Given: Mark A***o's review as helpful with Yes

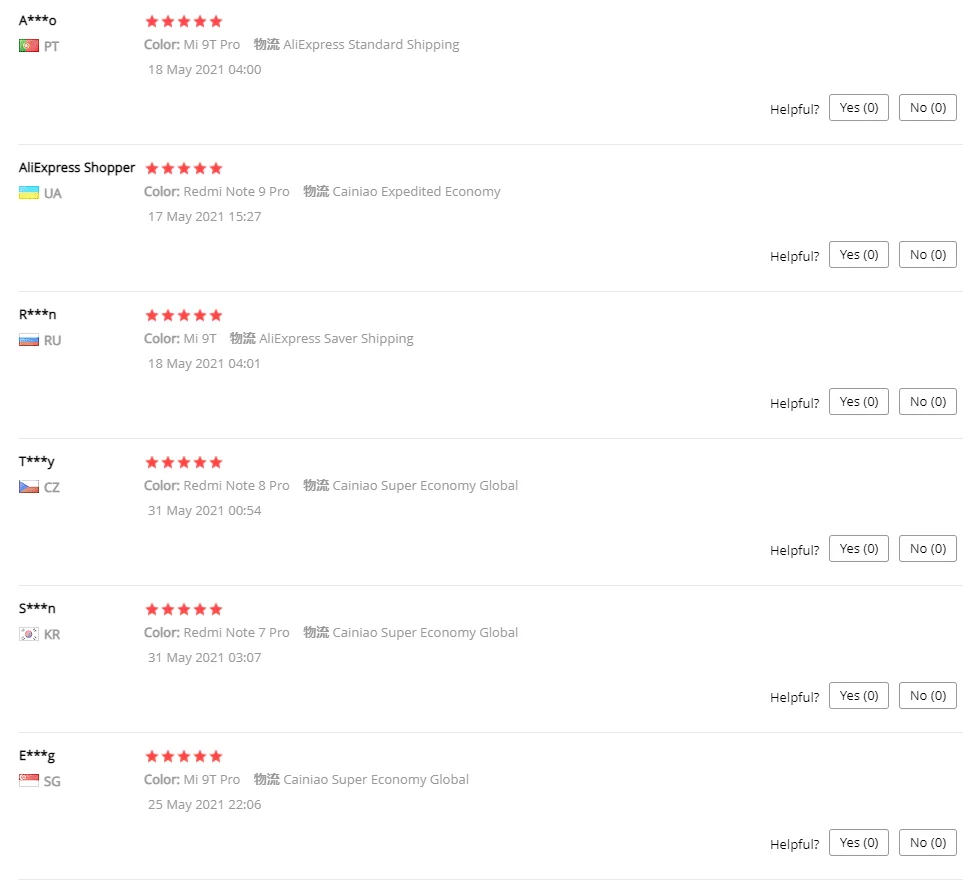Looking at the screenshot, I should pyautogui.click(x=858, y=108).
